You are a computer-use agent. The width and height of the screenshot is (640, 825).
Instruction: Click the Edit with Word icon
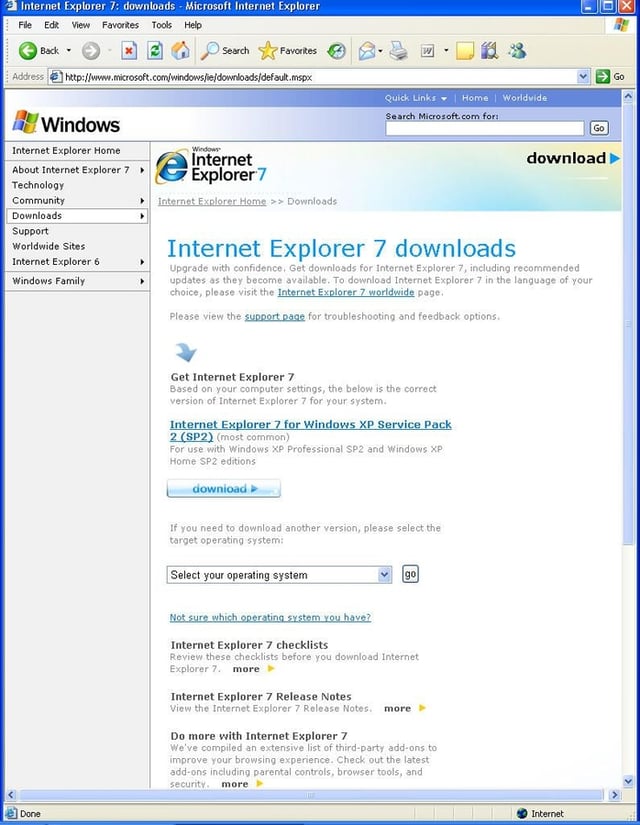[427, 51]
